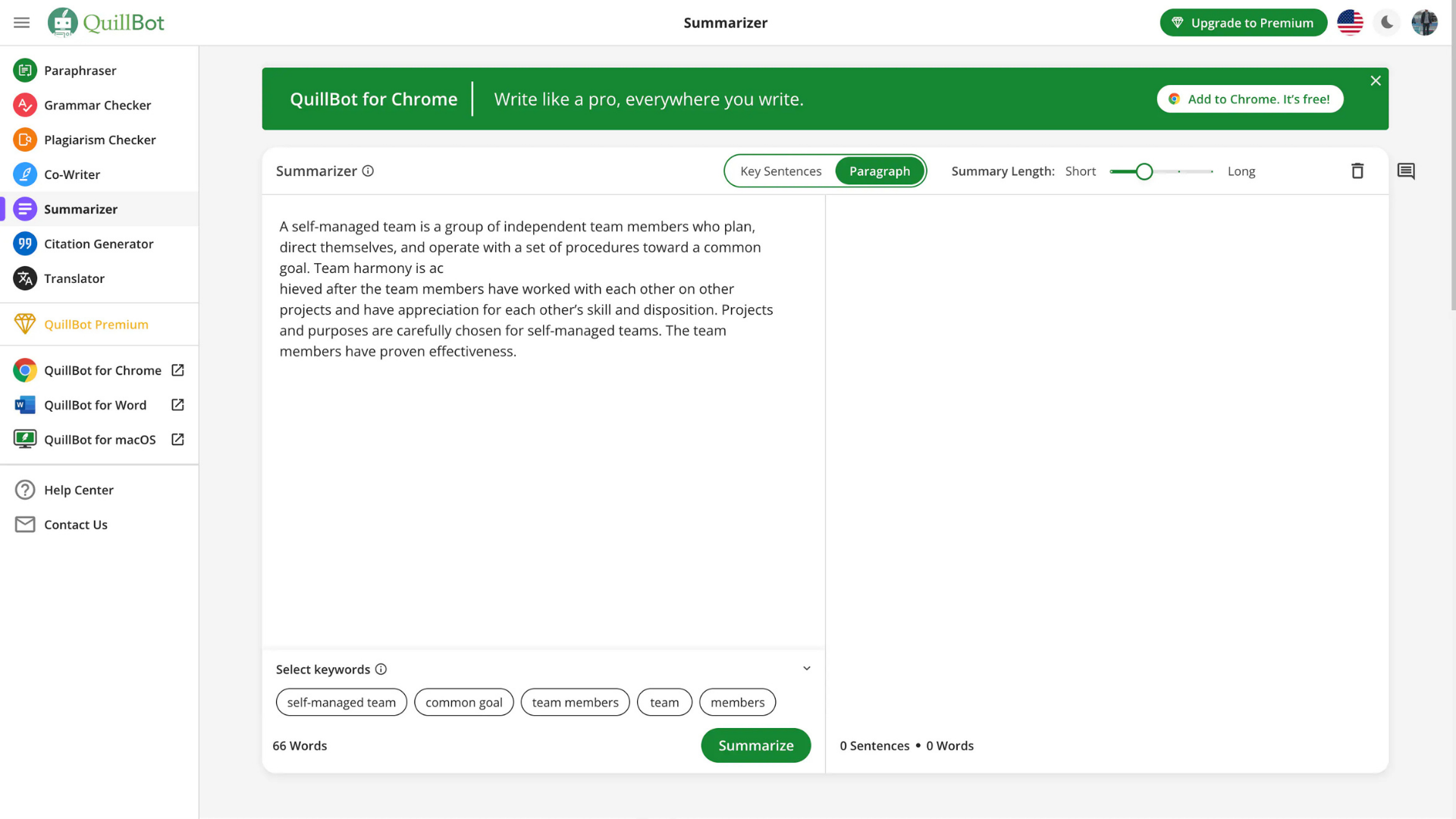Open the hamburger menu

point(21,23)
